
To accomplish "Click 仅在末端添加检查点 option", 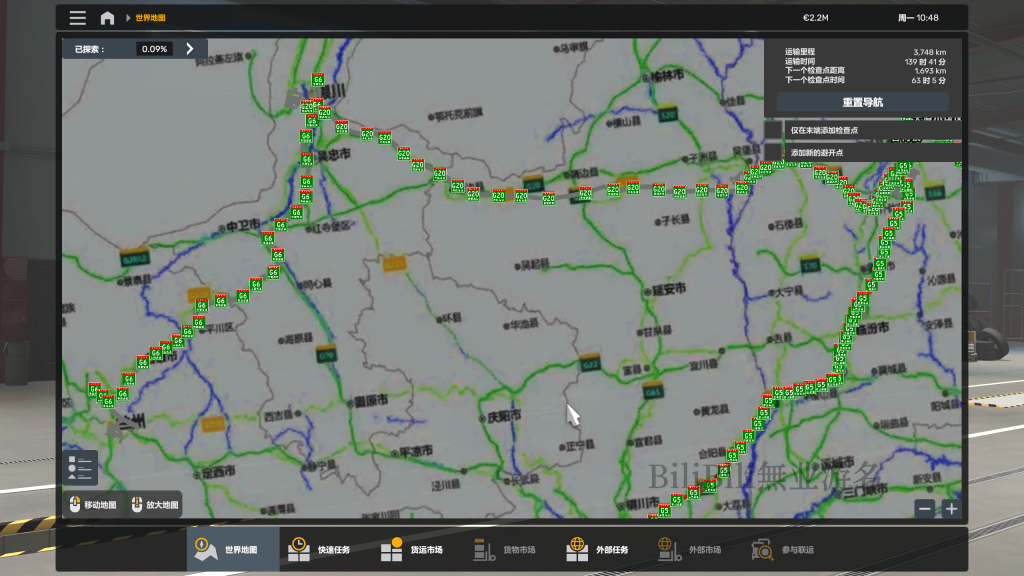I will 823,130.
